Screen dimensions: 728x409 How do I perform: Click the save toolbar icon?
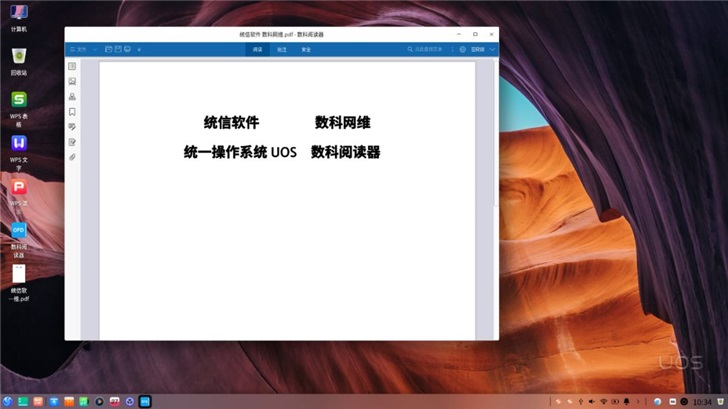pos(118,49)
